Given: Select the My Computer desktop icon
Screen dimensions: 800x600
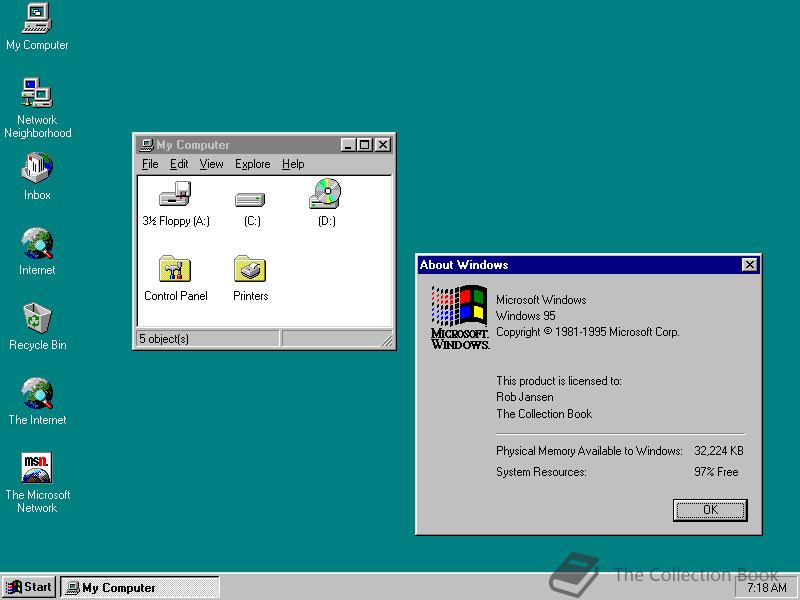Looking at the screenshot, I should [x=37, y=27].
